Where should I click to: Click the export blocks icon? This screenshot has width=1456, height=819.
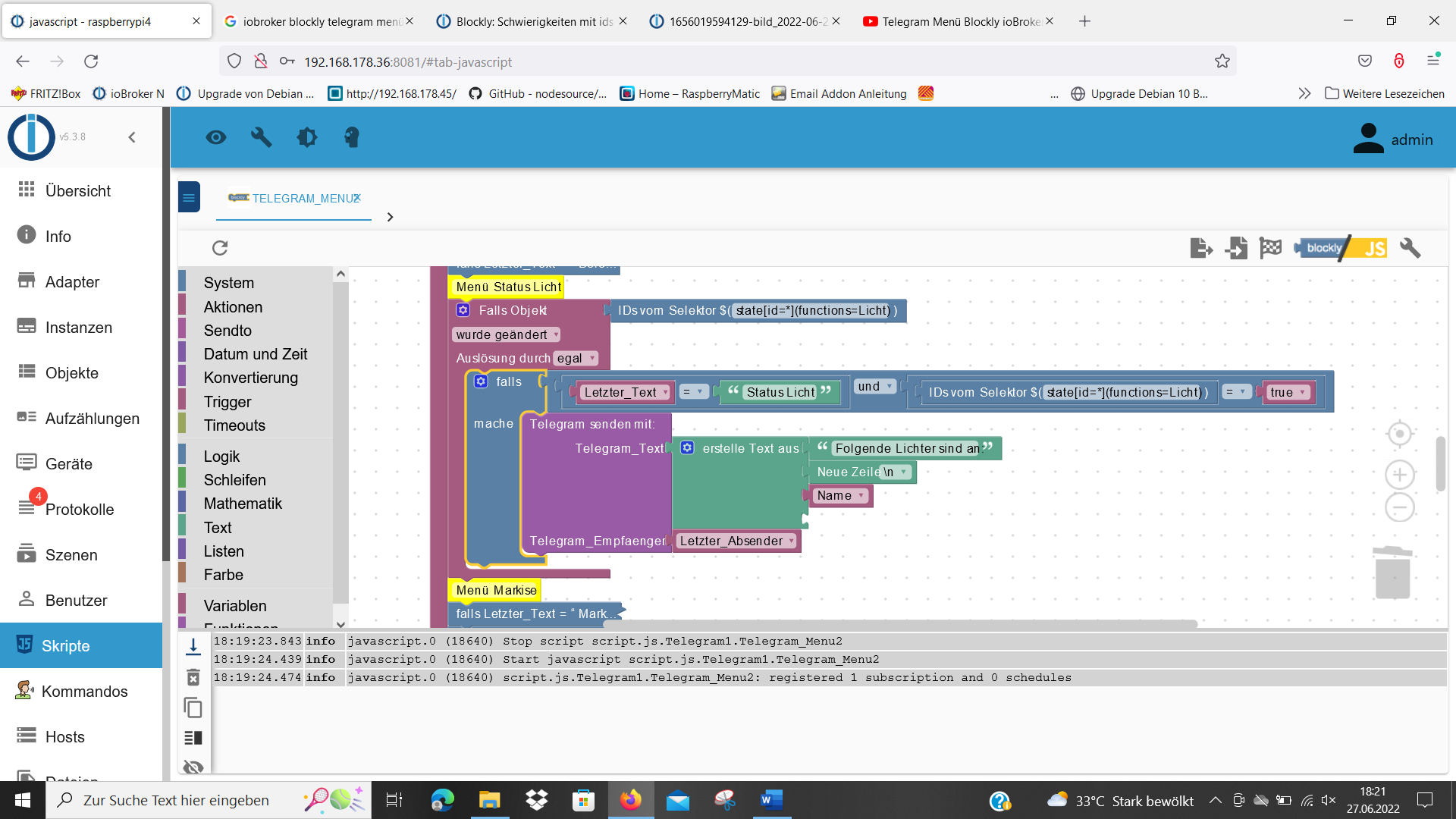pos(1201,248)
